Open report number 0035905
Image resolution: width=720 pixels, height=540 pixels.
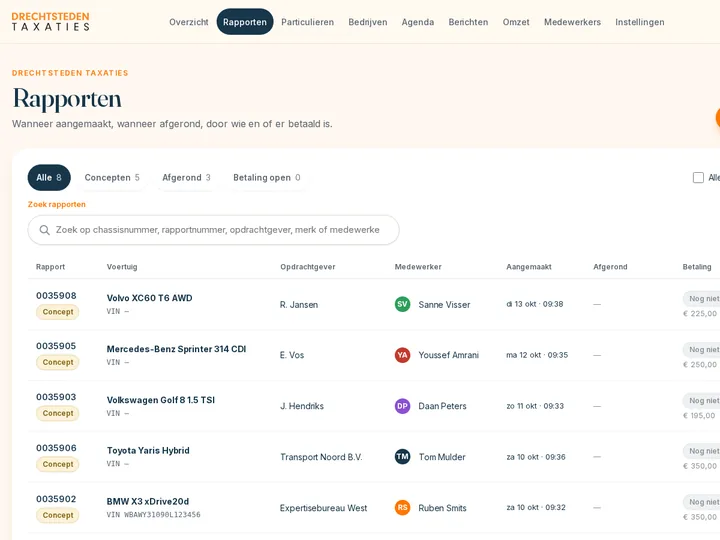click(56, 346)
